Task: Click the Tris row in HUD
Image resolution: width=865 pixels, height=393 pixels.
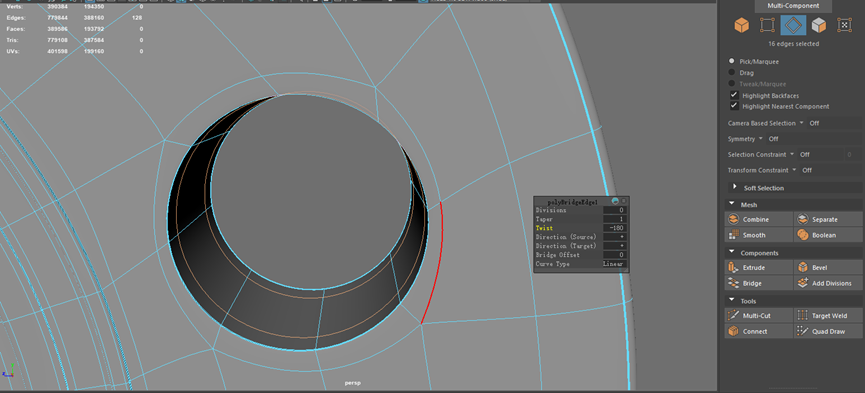Action: [x=74, y=40]
